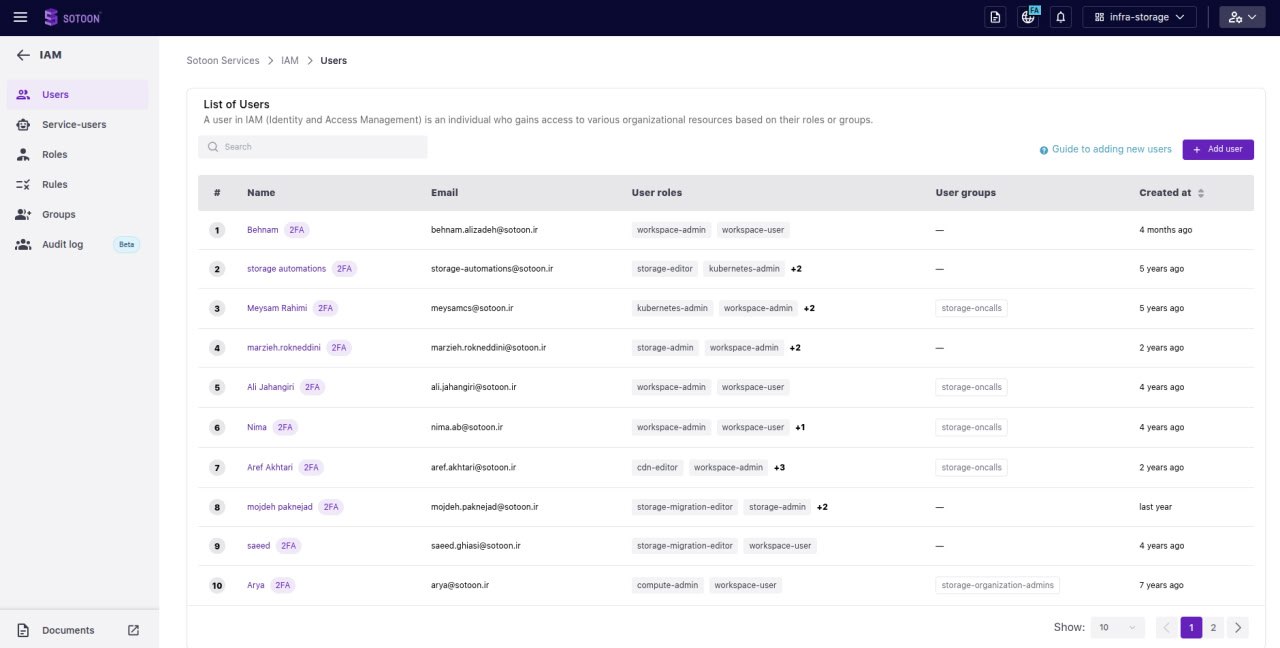This screenshot has height=648, width=1280.
Task: Click the Rules checklist icon
Action: (23, 185)
